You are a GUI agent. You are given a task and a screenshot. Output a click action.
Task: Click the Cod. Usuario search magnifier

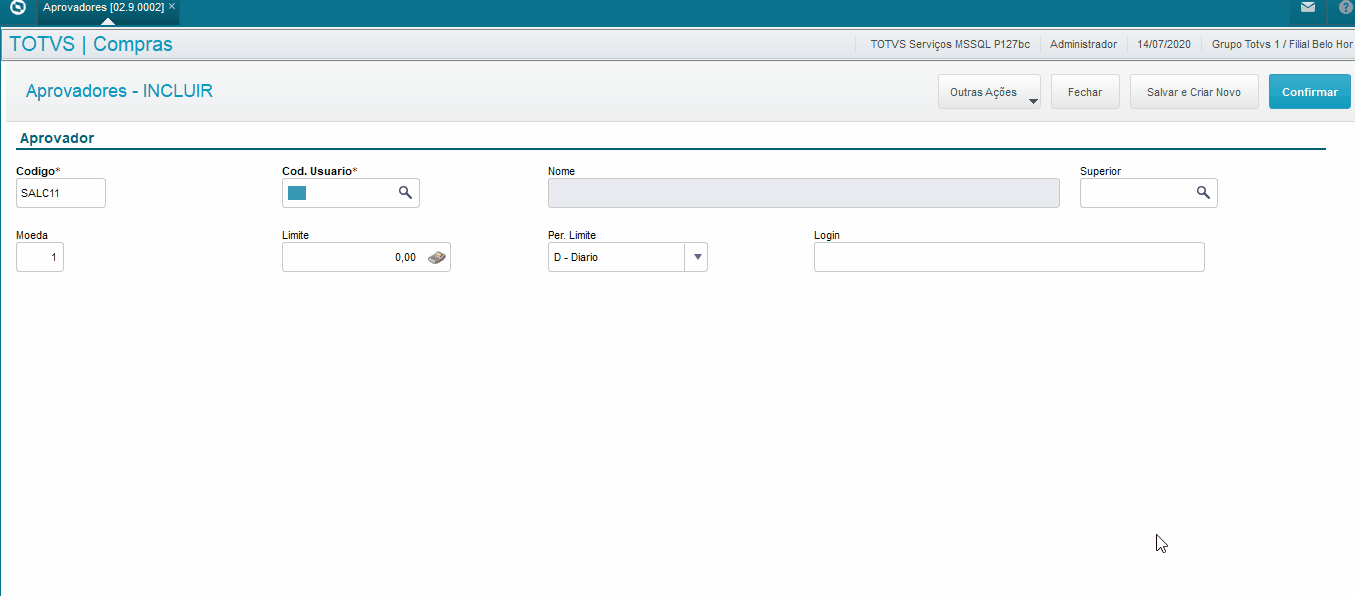click(405, 193)
